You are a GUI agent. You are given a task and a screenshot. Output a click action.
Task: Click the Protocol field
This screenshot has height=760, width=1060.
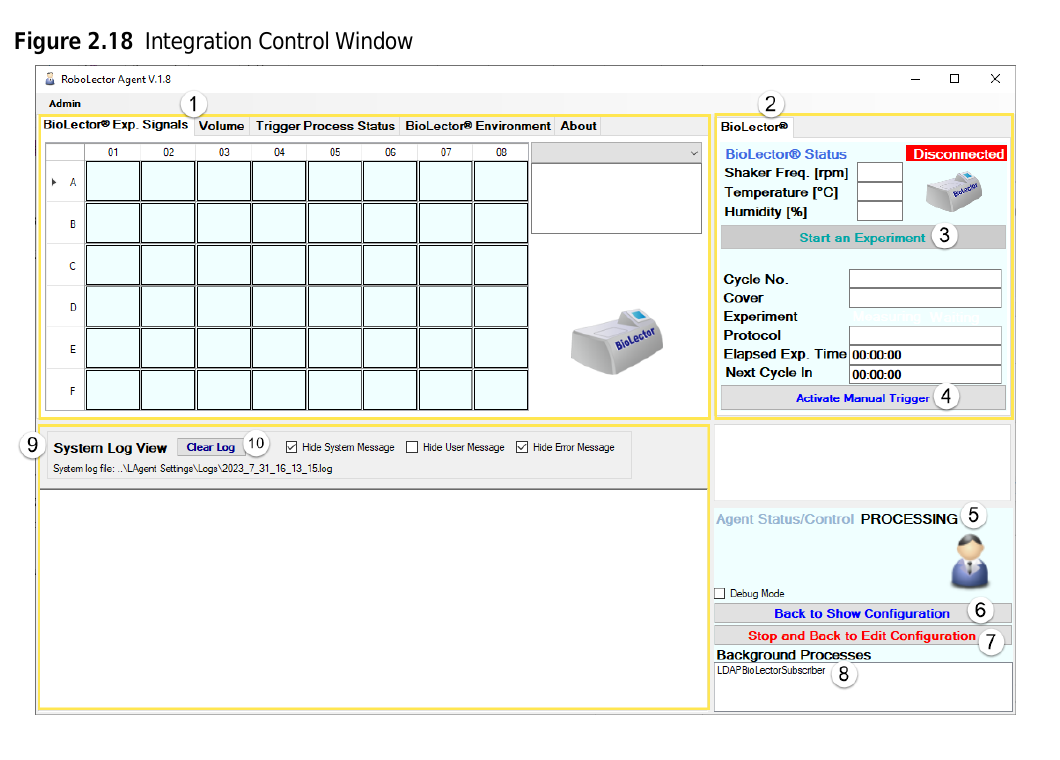[925, 335]
